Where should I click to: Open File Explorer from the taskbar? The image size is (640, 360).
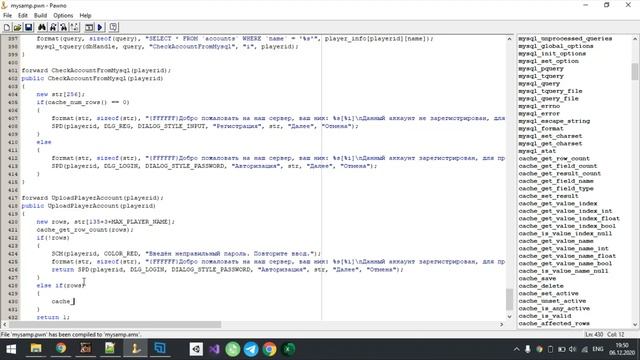pos(36,349)
